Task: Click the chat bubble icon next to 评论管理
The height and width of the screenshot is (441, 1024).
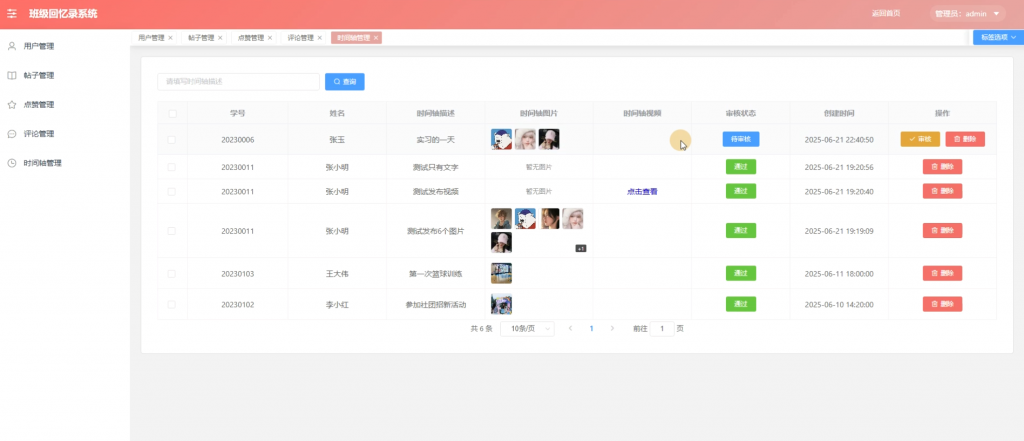Action: click(12, 134)
